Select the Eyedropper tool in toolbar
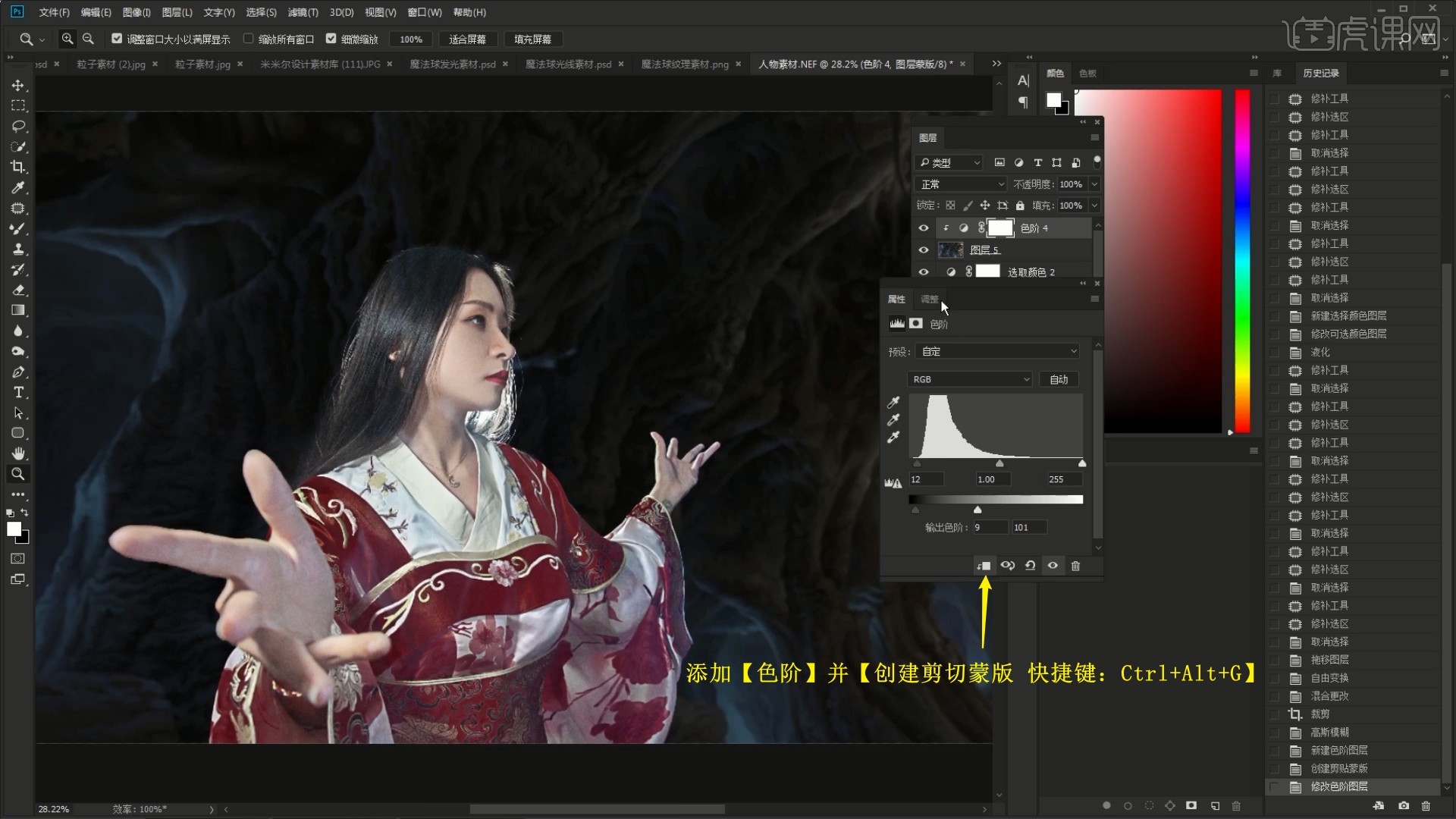This screenshot has height=819, width=1456. pos(18,187)
